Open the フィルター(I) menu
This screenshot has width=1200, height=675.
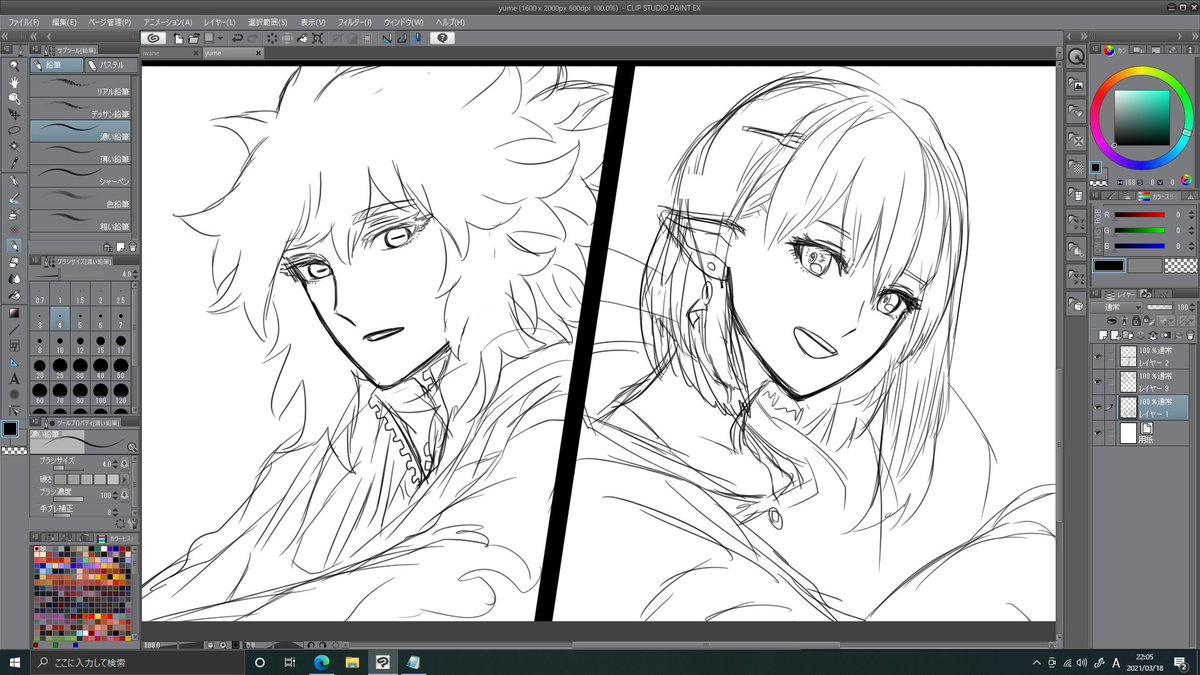[x=354, y=21]
